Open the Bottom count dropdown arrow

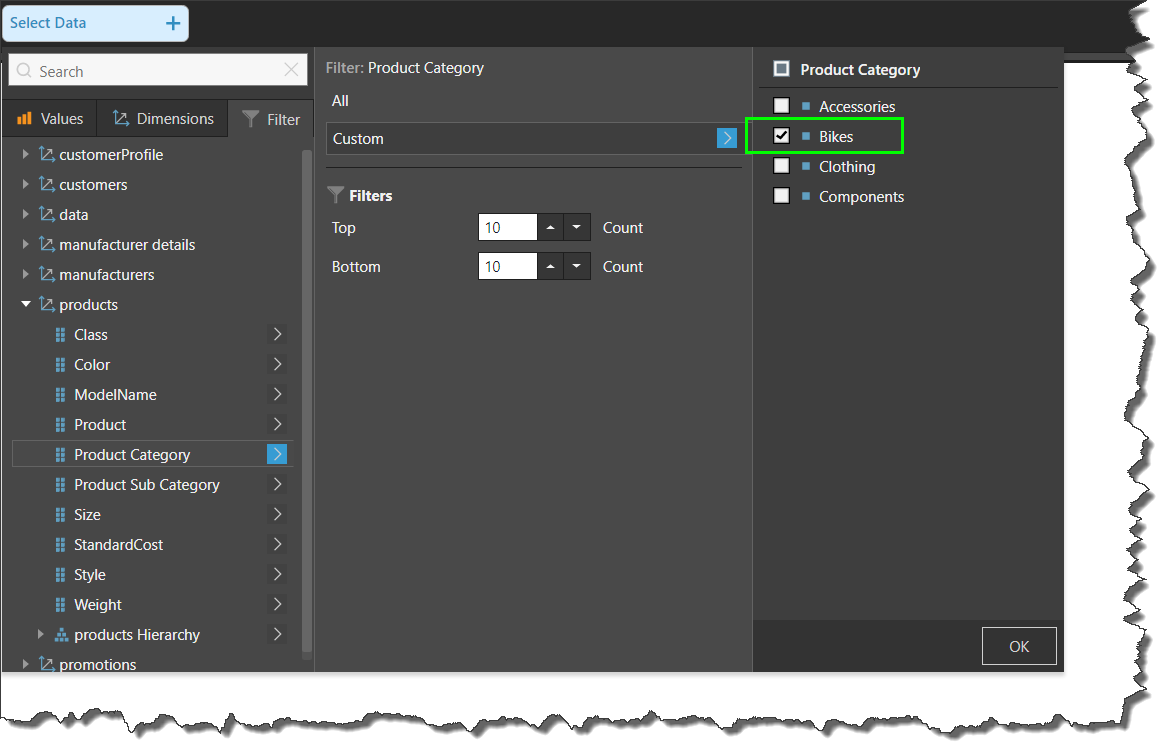tap(577, 266)
